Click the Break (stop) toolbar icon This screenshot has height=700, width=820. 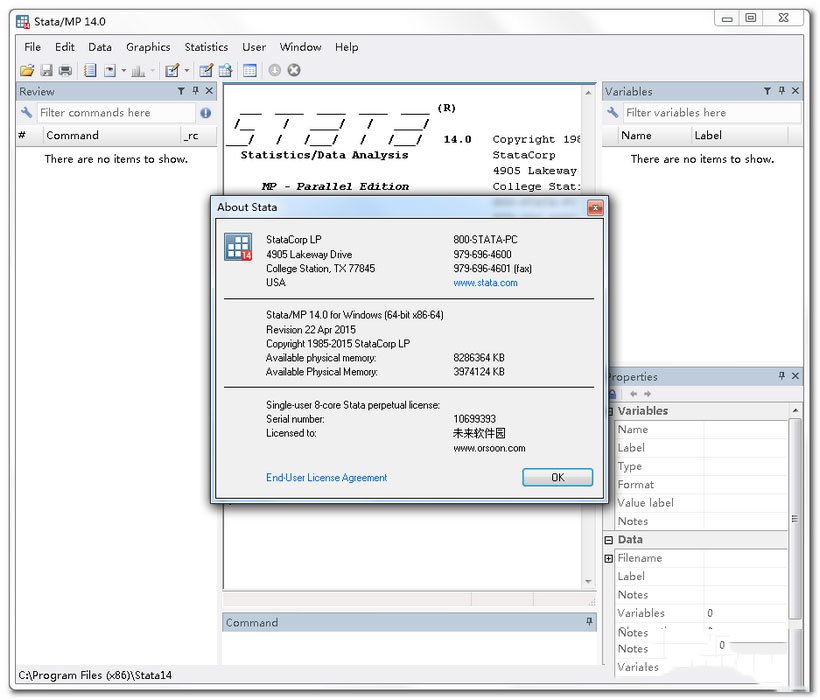pyautogui.click(x=294, y=70)
